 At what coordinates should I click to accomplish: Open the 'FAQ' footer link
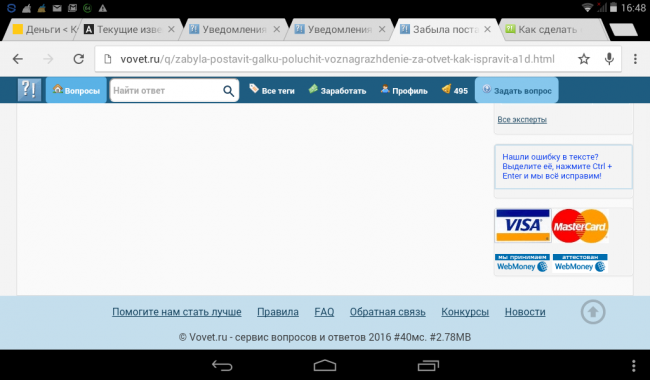click(x=324, y=312)
